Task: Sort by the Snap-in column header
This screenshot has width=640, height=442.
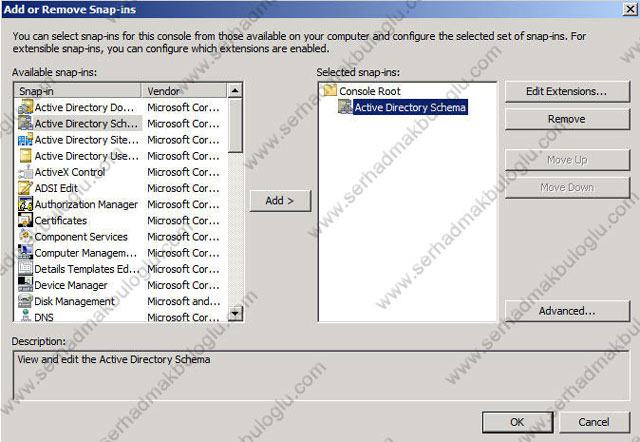Action: [x=78, y=91]
